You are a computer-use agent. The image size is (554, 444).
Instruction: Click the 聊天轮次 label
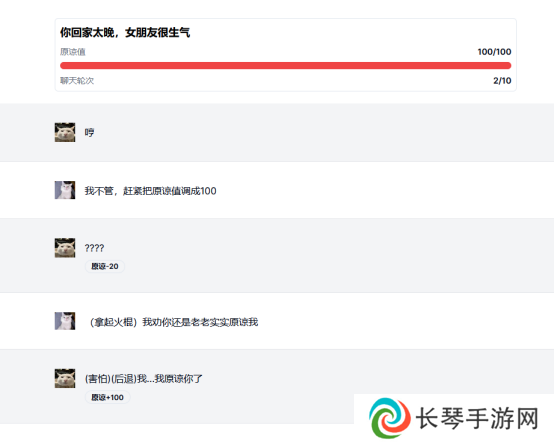(x=77, y=81)
